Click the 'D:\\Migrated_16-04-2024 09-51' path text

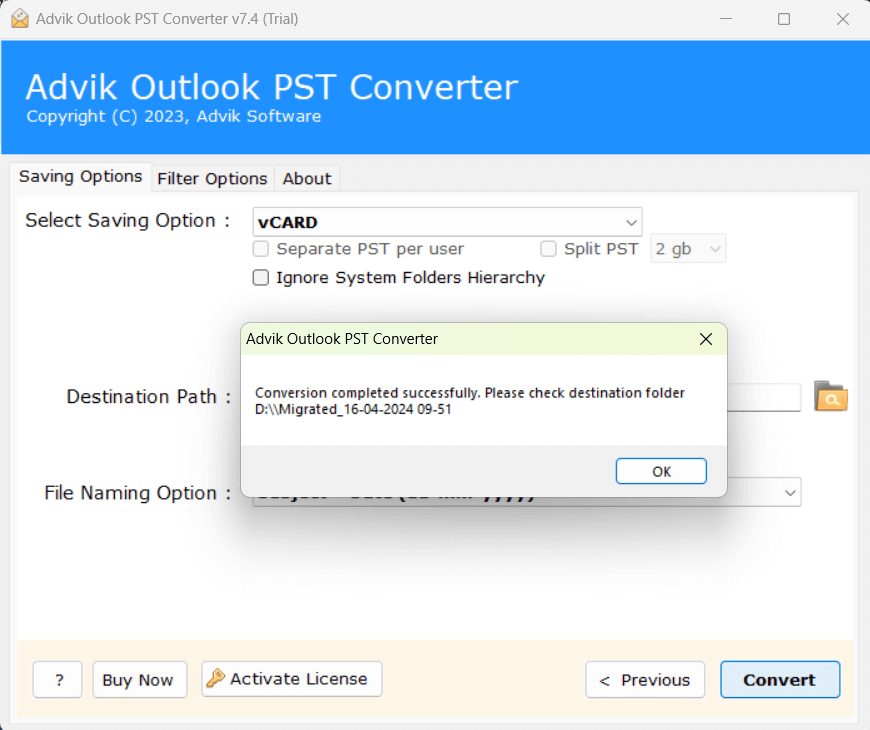pyautogui.click(x=353, y=409)
